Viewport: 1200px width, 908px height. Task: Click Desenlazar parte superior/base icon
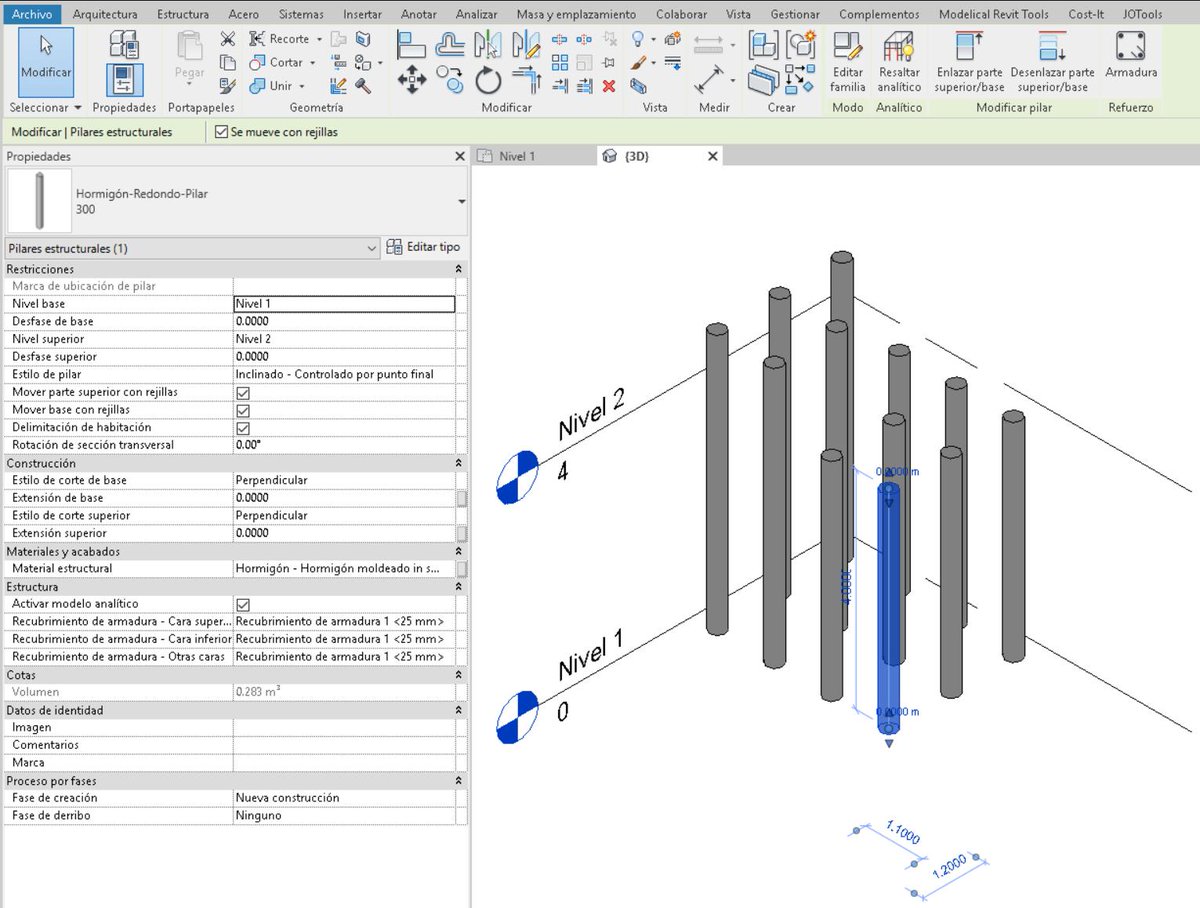[x=1052, y=61]
